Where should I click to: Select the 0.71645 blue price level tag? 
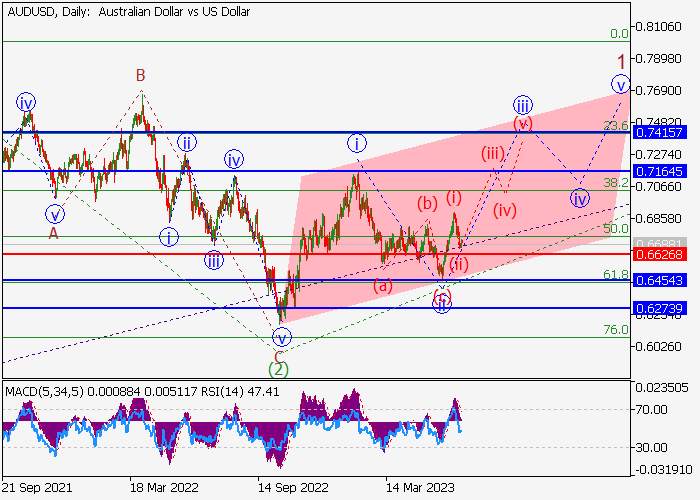(659, 171)
